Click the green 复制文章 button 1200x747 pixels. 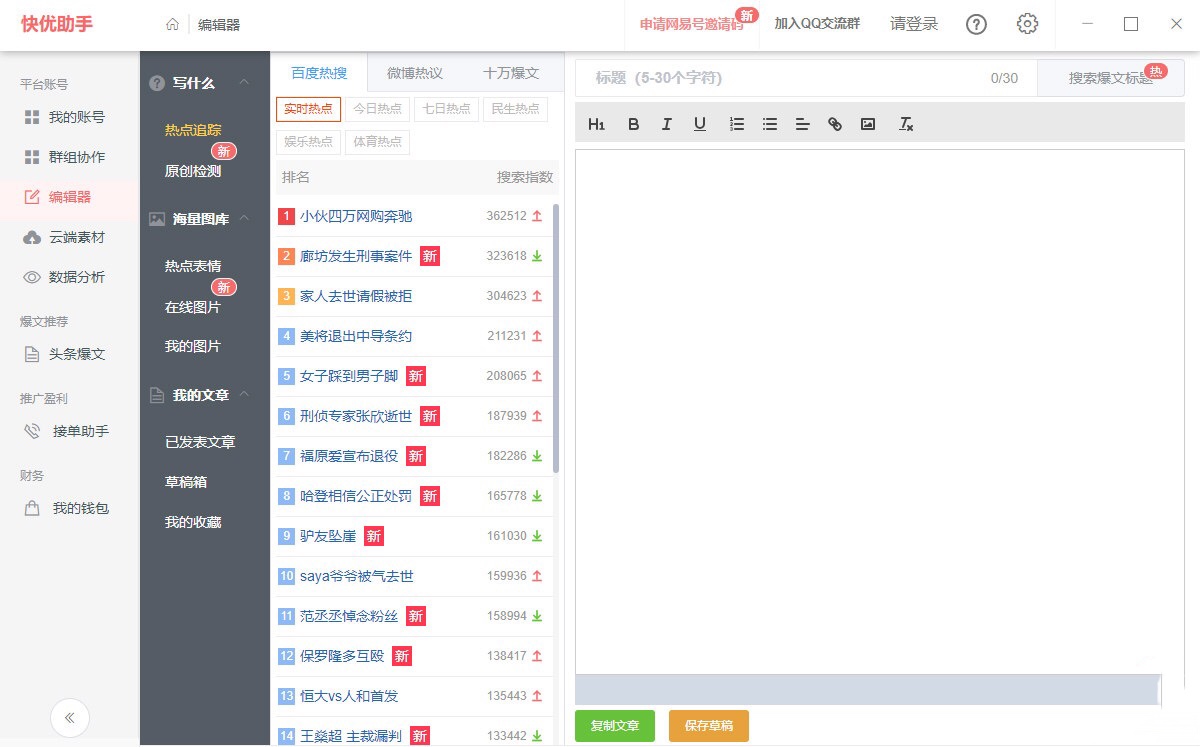[x=615, y=726]
